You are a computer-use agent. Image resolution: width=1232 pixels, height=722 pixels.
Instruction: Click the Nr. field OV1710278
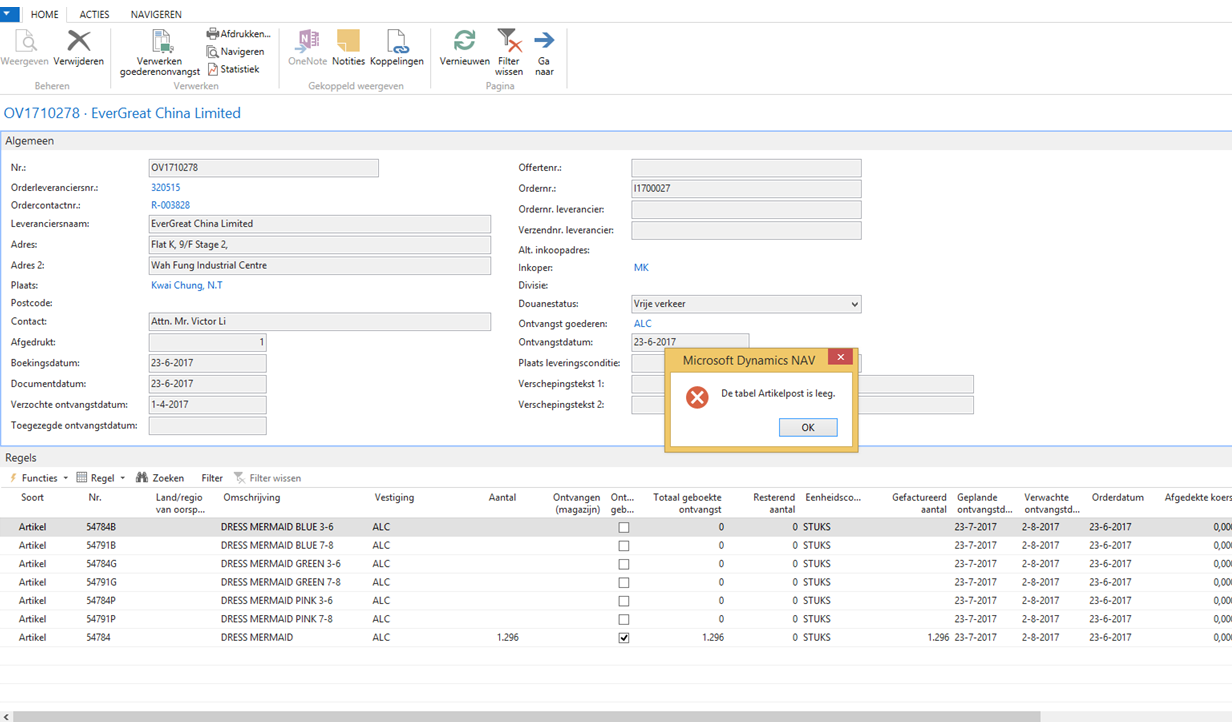[x=263, y=168]
